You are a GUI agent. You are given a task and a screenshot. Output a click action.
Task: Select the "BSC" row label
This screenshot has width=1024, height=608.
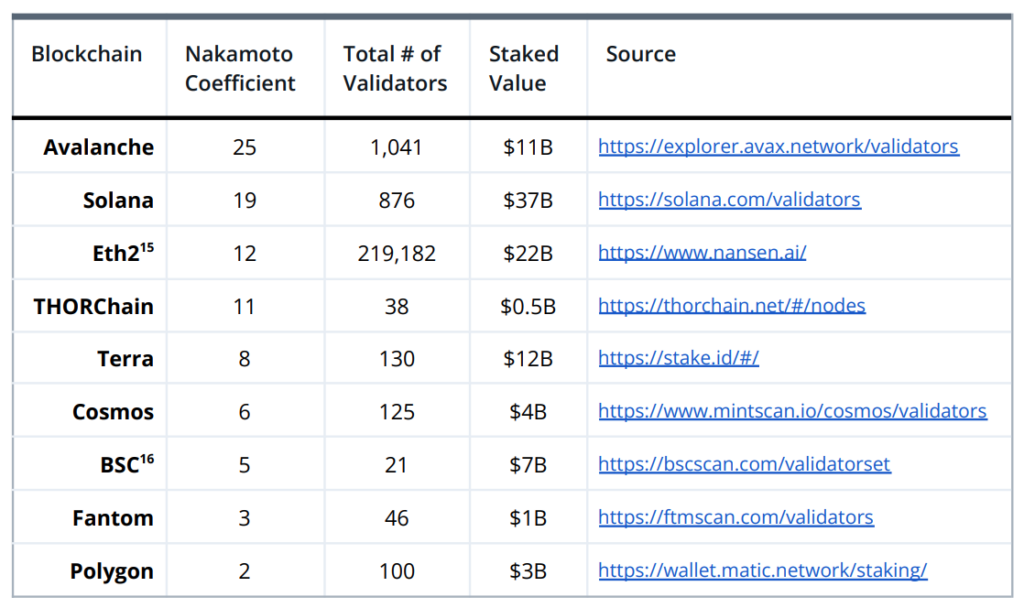pos(127,464)
